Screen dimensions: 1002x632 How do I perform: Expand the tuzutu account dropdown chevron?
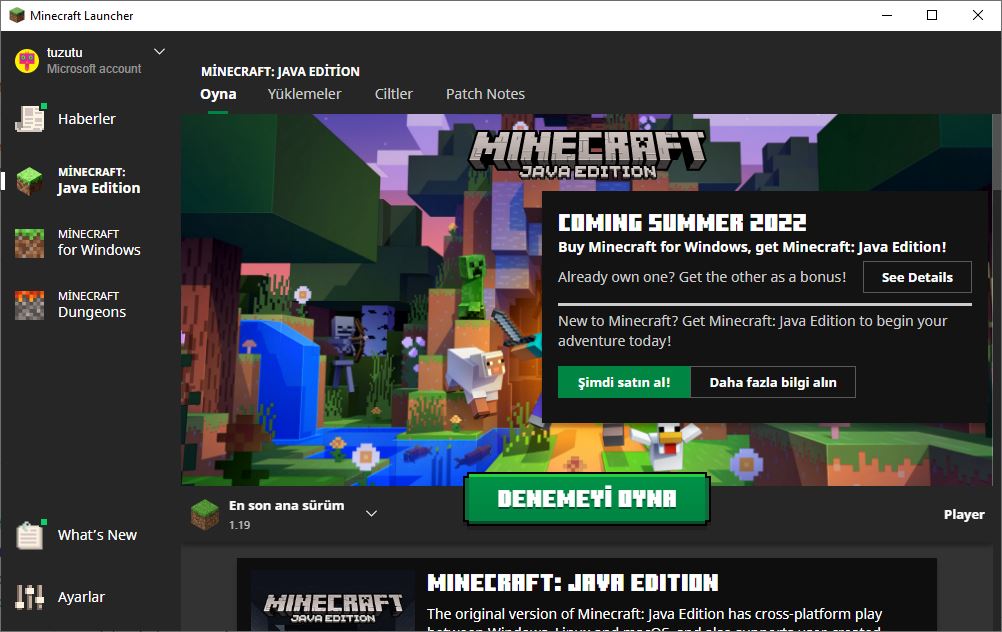pos(160,51)
